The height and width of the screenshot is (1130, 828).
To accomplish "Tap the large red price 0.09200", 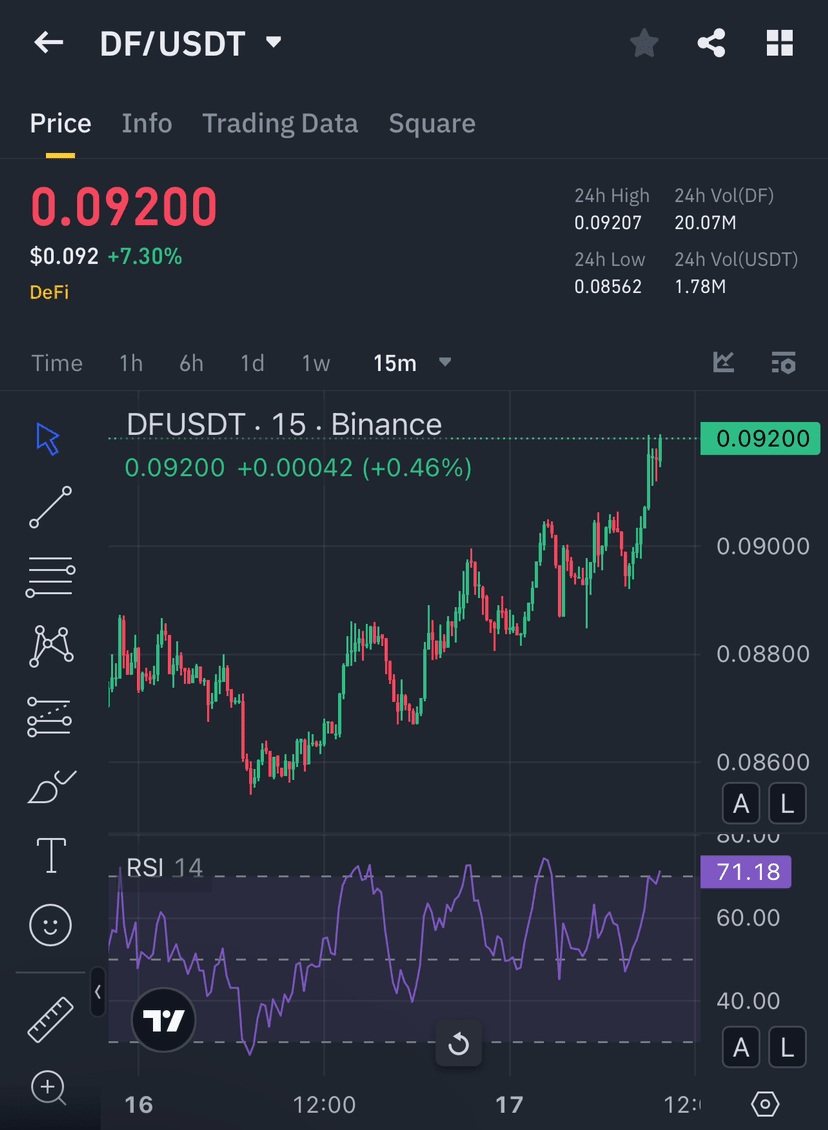I will coord(124,208).
